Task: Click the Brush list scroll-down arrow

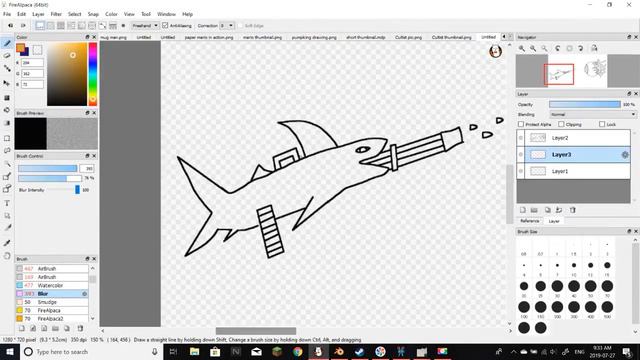Action: pyautogui.click(x=93, y=318)
